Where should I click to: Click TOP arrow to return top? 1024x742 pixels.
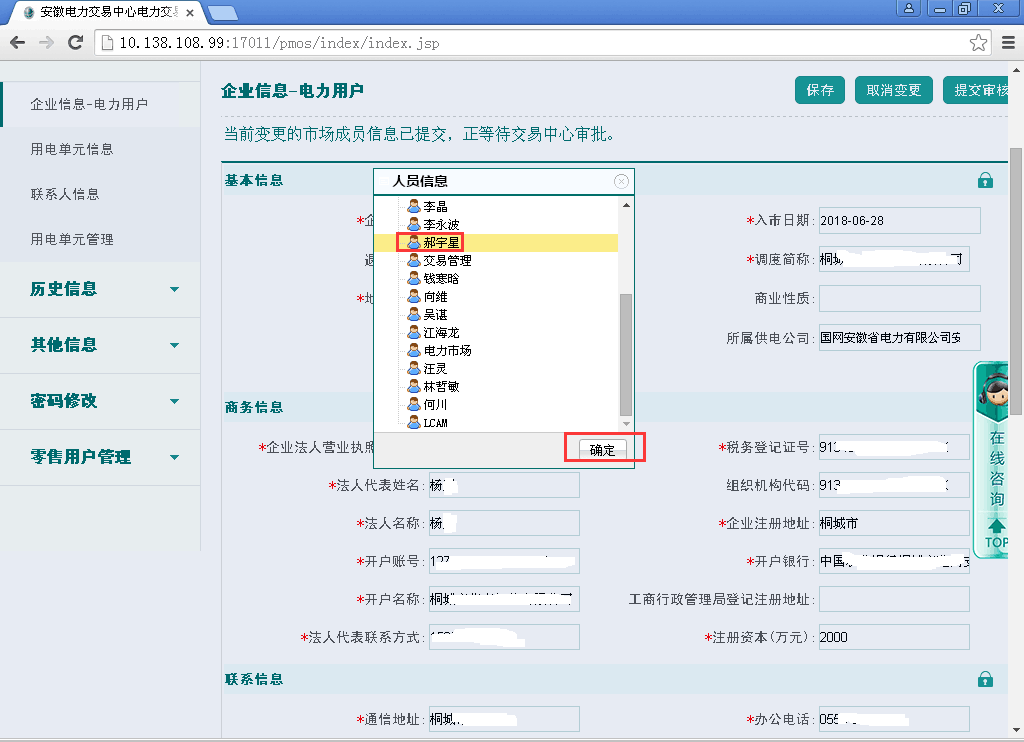[996, 534]
